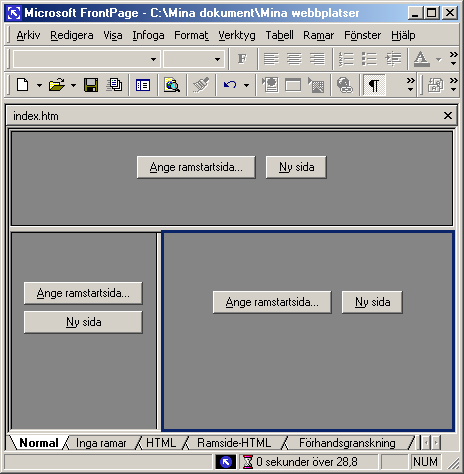This screenshot has height=474, width=464.
Task: Open the Ramar menu
Action: tap(318, 35)
